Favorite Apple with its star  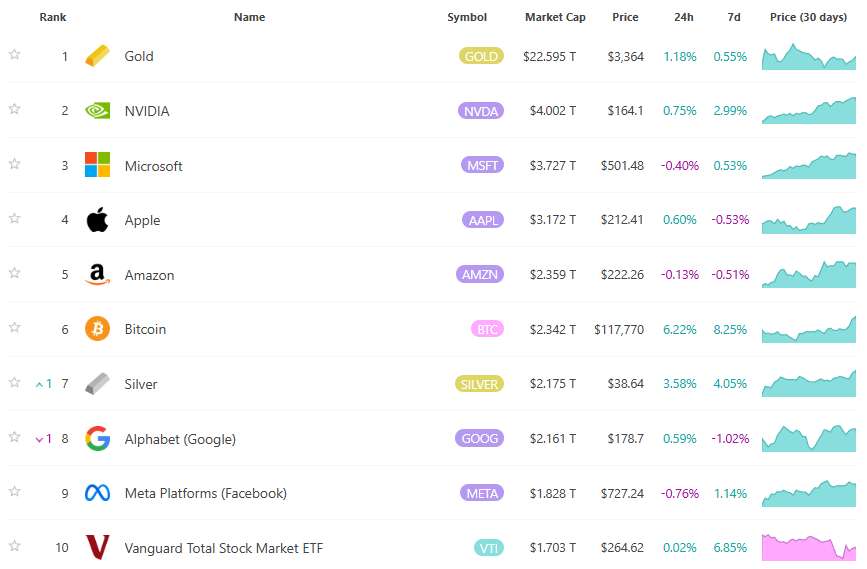(x=14, y=218)
